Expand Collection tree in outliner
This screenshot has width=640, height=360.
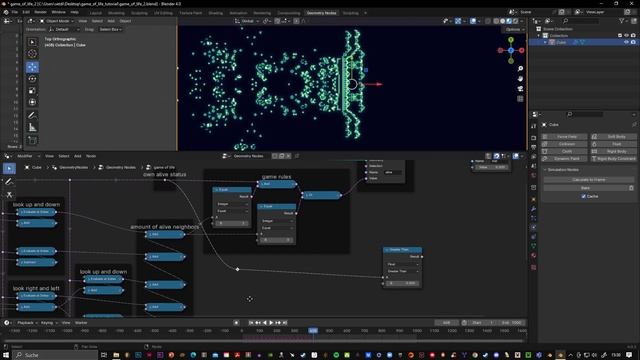[x=539, y=36]
